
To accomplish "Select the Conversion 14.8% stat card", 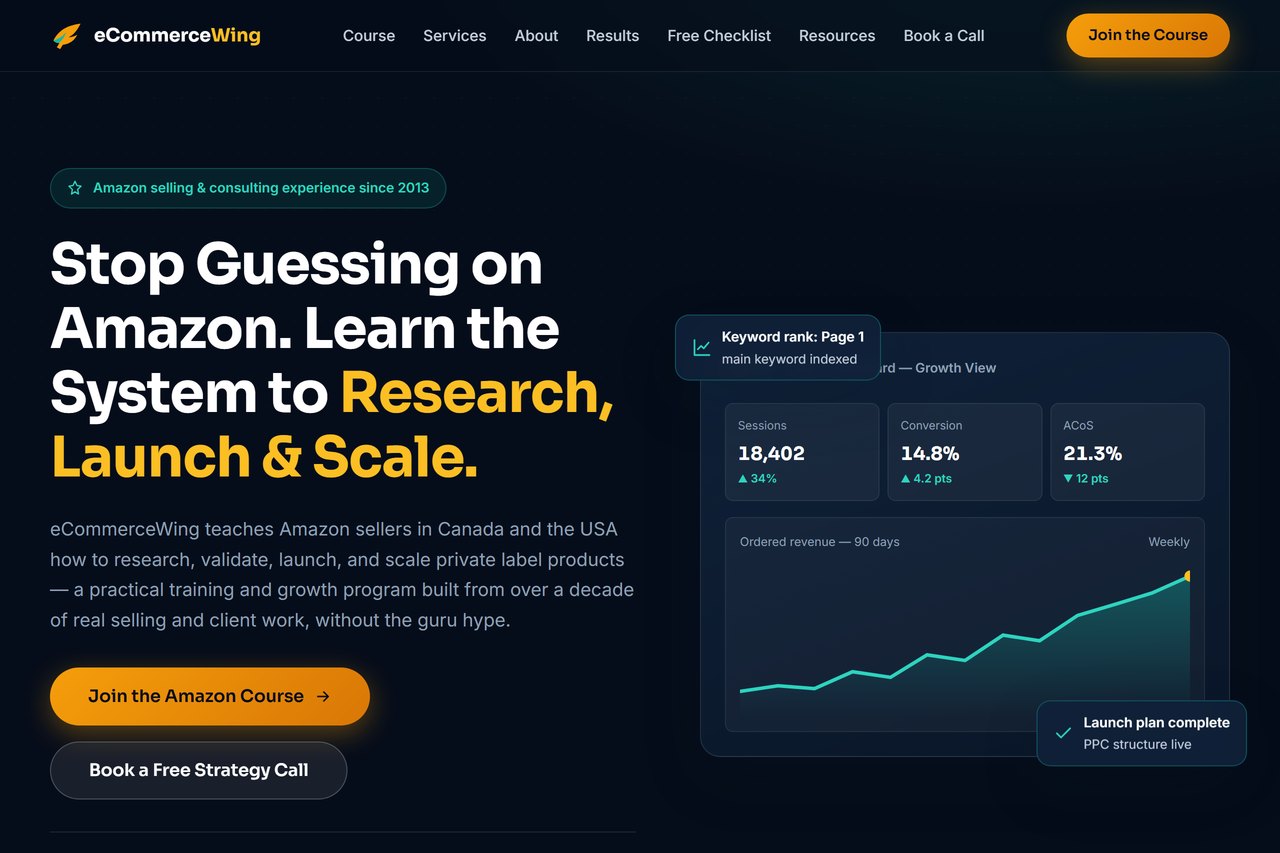I will (965, 452).
